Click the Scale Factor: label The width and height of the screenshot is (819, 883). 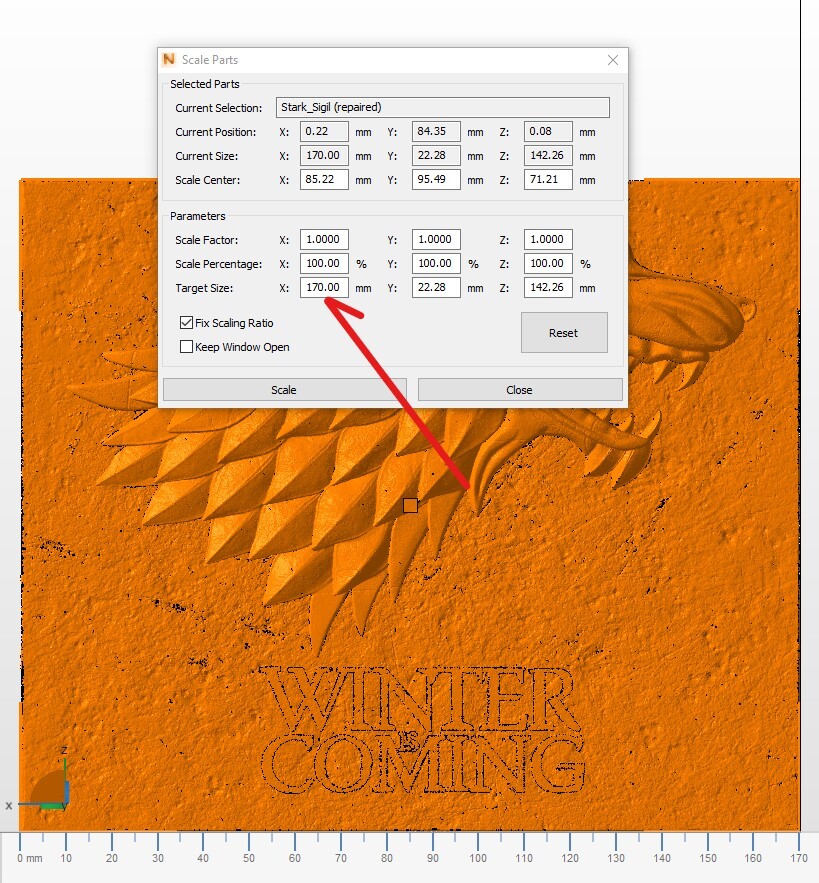pyautogui.click(x=206, y=240)
